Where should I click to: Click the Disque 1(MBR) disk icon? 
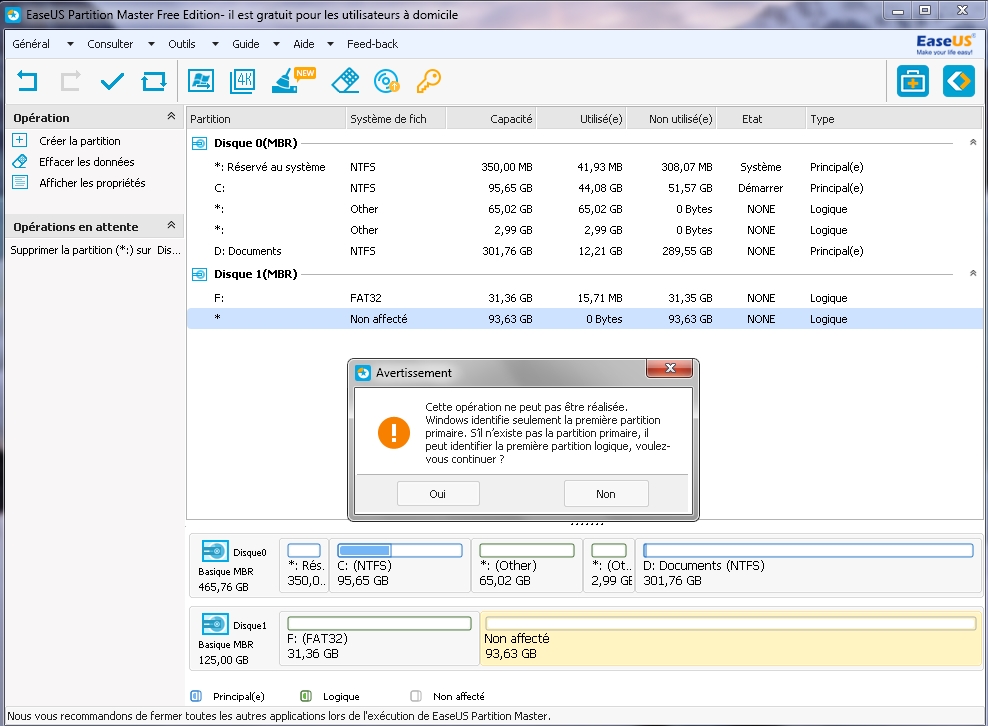(199, 274)
